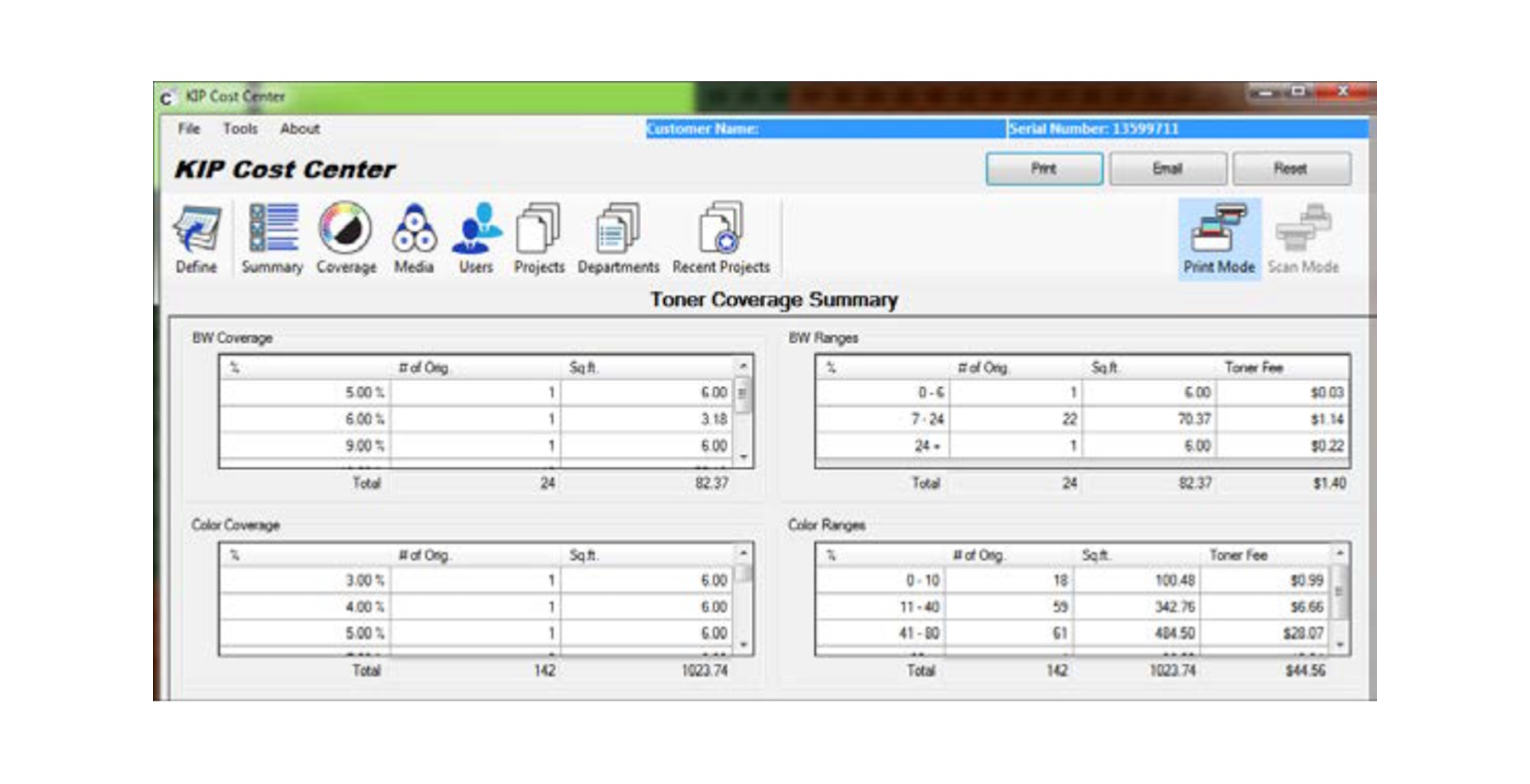Open the Users icon
This screenshot has width=1530, height=784.
476,238
